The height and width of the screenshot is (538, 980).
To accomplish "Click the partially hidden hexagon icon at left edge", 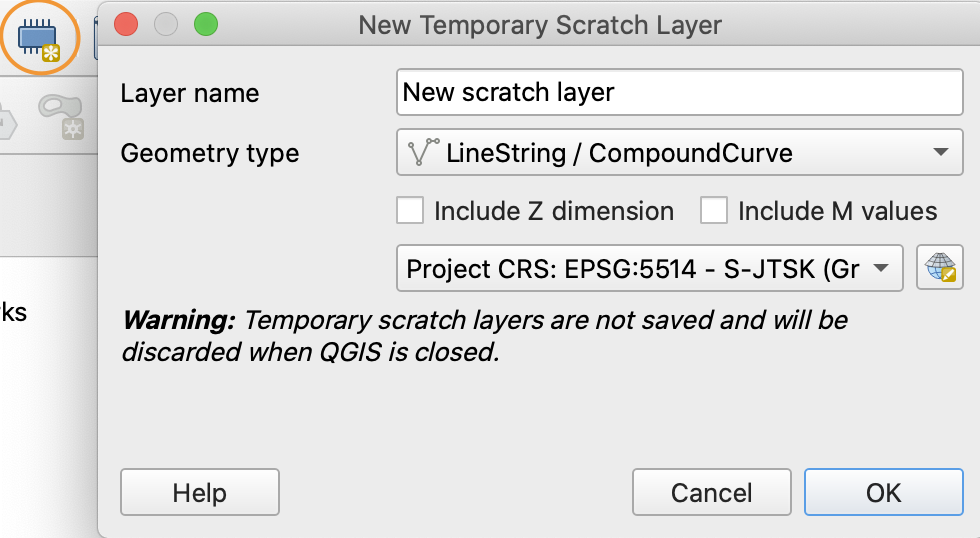I will click(7, 123).
